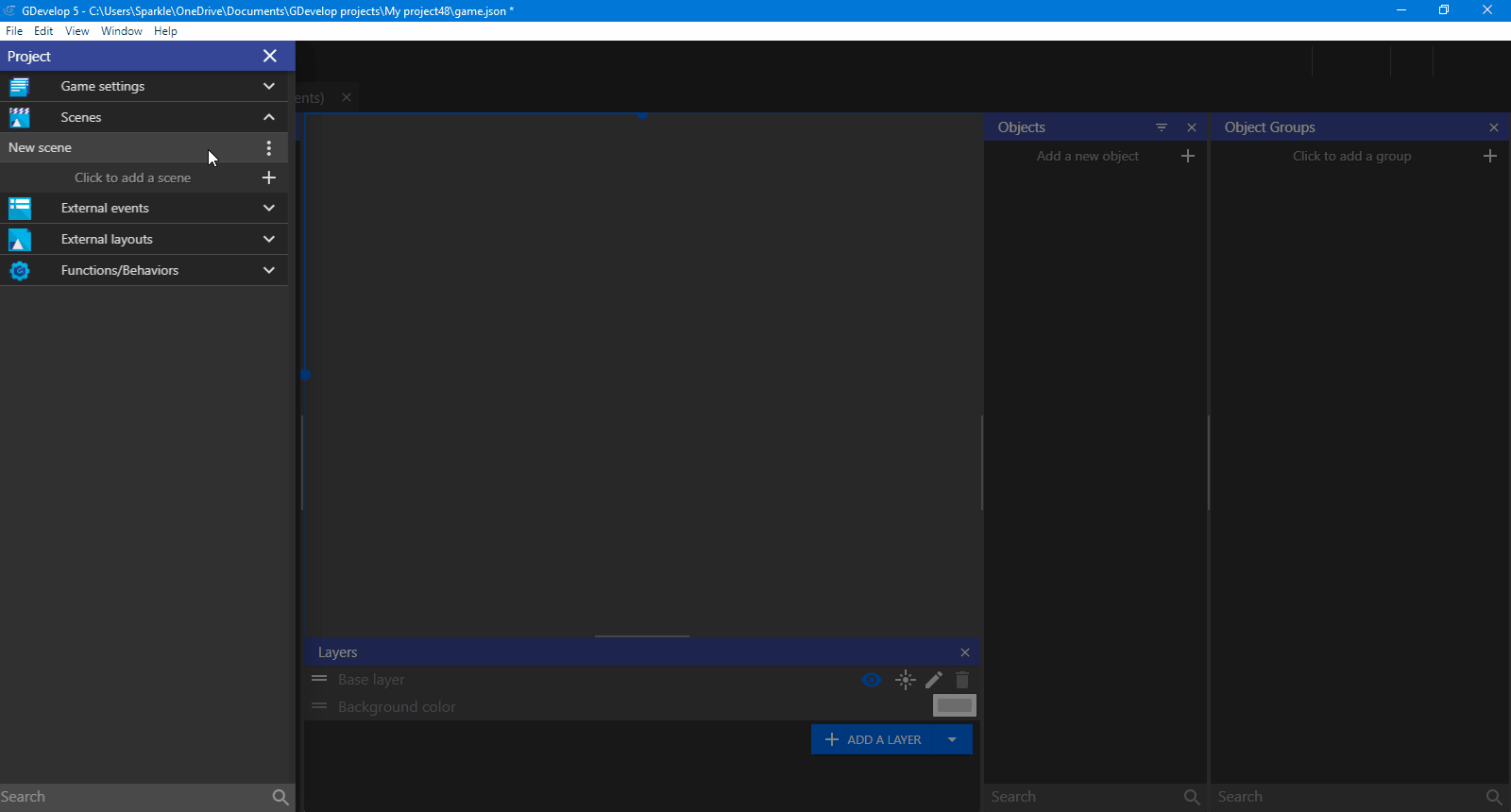The width and height of the screenshot is (1511, 812).
Task: Open Base layer lighting effects icon
Action: [905, 680]
